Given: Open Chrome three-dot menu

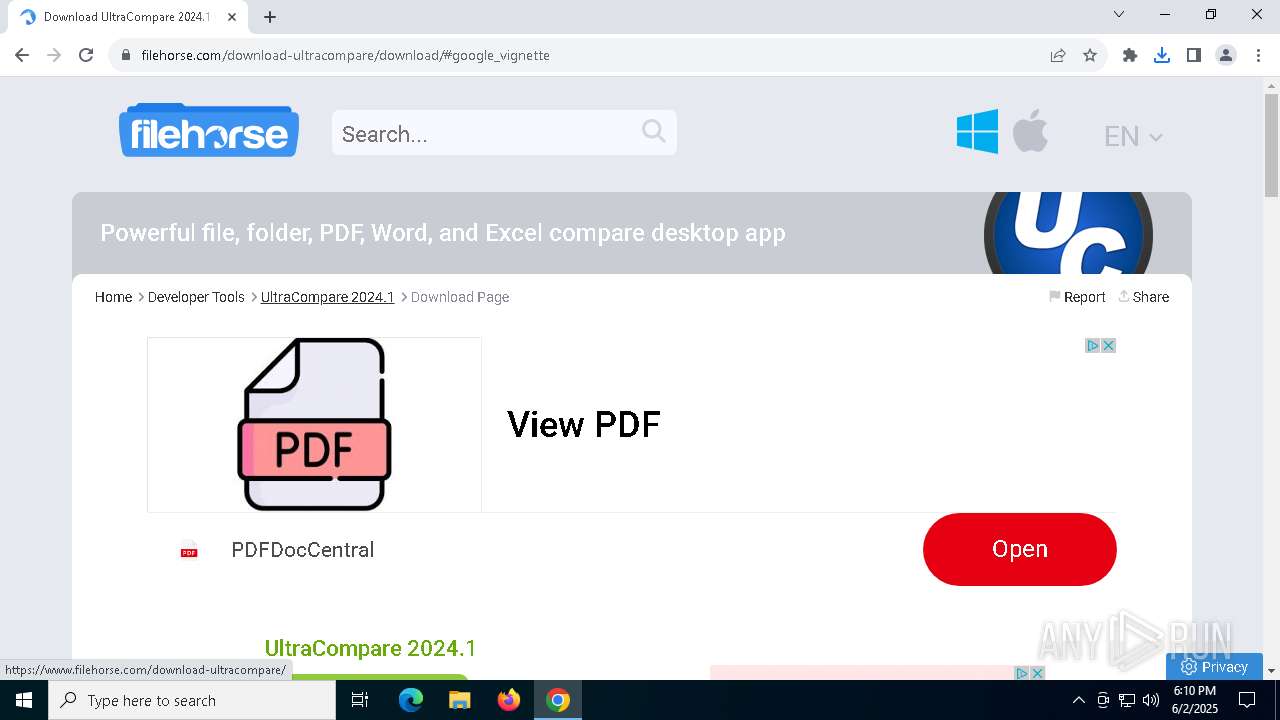Looking at the screenshot, I should click(x=1258, y=55).
